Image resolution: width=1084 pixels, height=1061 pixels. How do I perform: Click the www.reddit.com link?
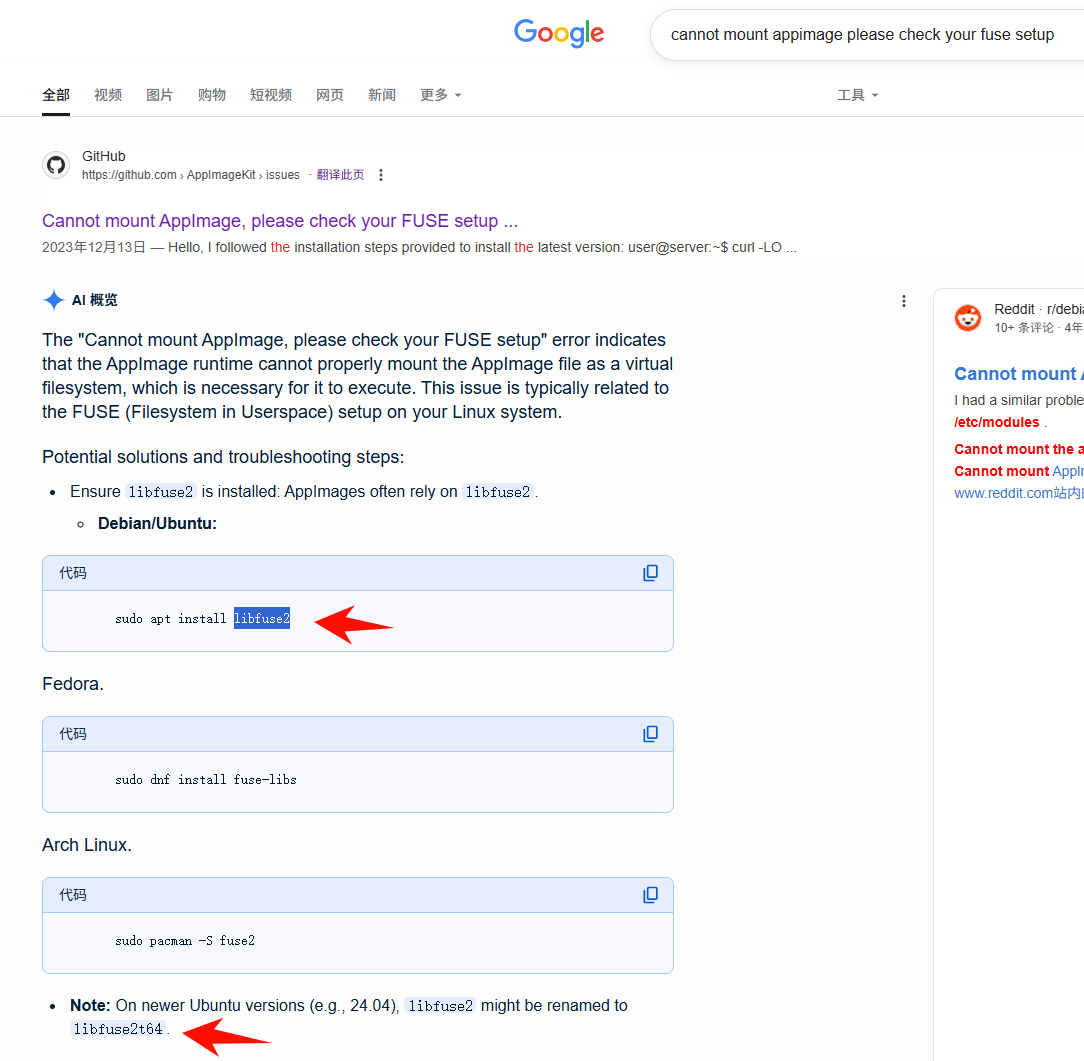1019,493
